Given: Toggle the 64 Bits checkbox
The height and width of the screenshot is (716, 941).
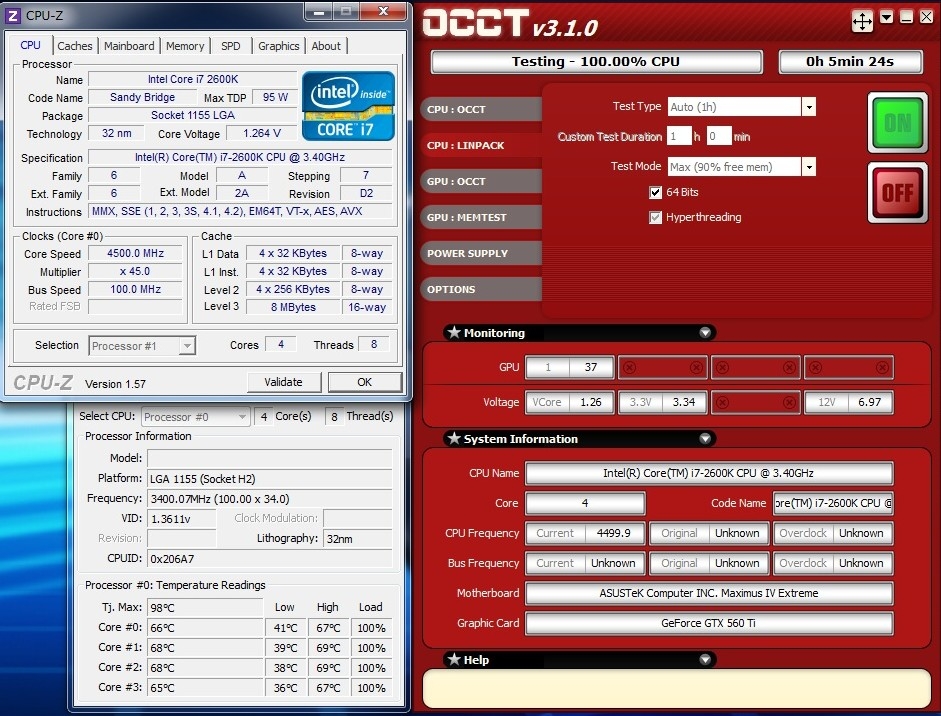Looking at the screenshot, I should [655, 192].
